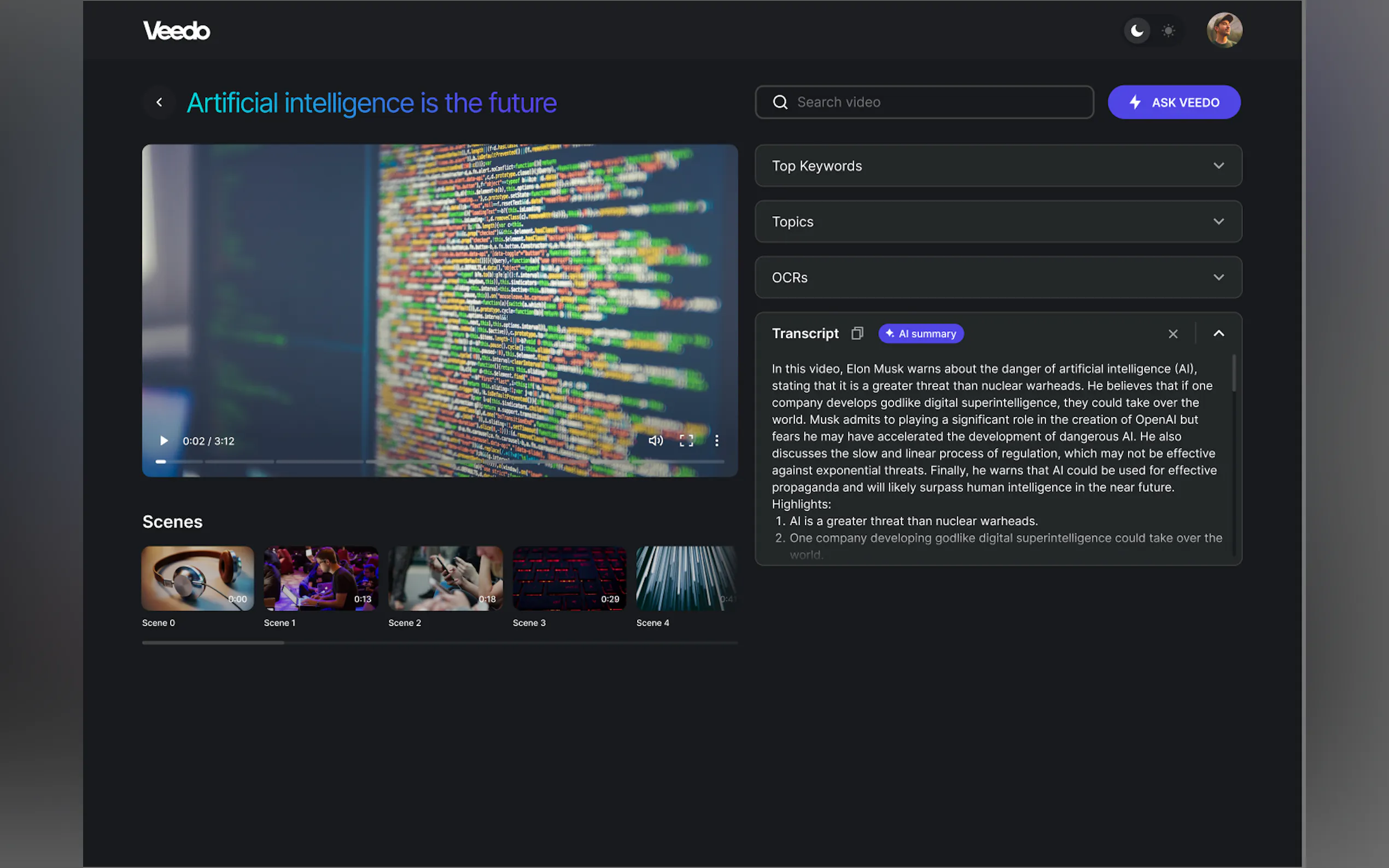Click the ASK VEEDO button

pyautogui.click(x=1174, y=102)
